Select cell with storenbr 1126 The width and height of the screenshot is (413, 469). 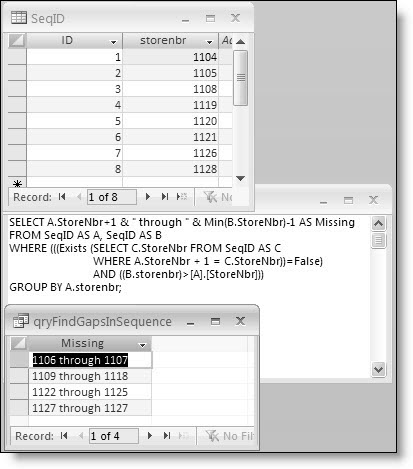click(170, 153)
